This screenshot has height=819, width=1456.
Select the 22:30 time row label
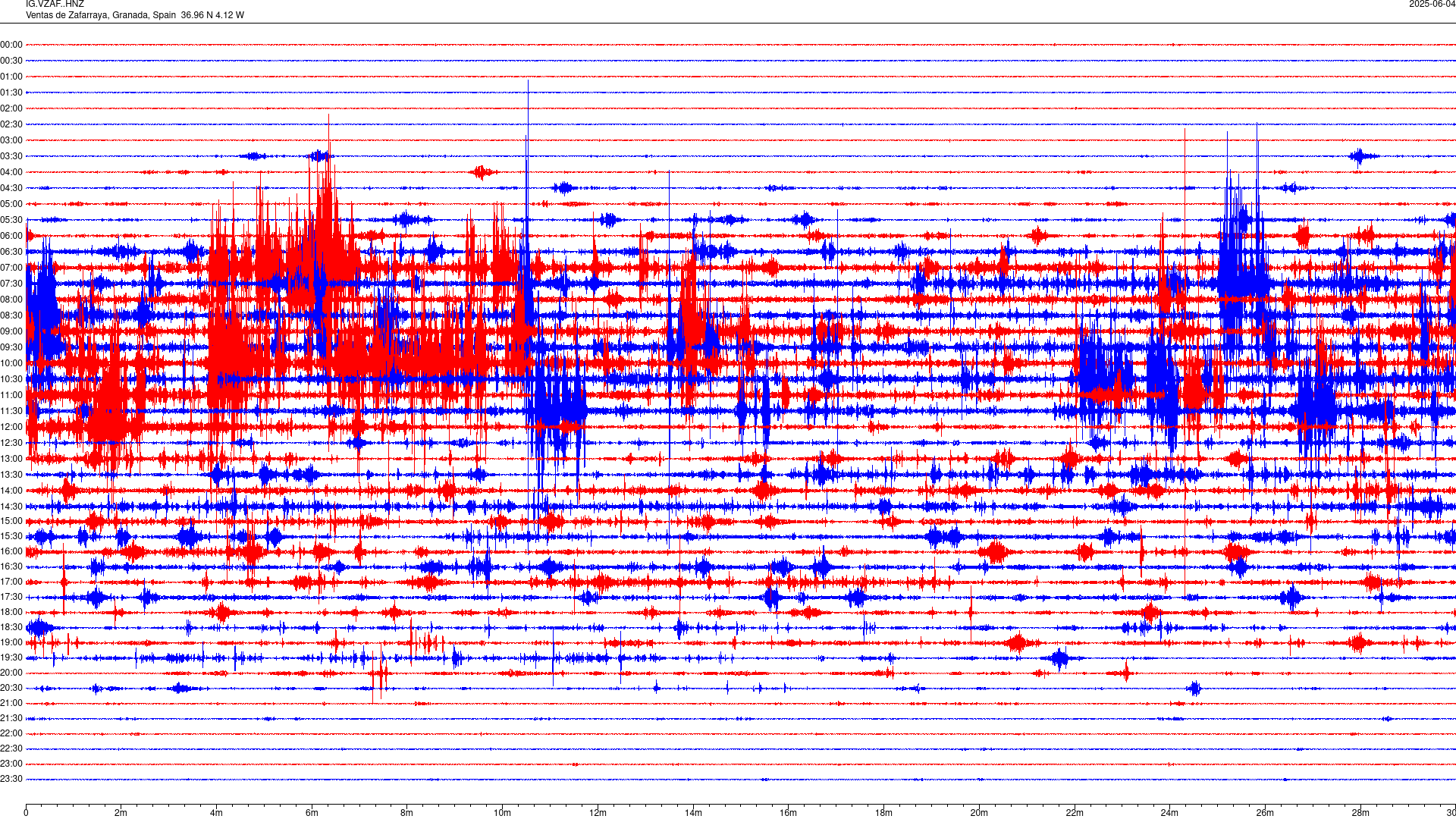[11, 748]
